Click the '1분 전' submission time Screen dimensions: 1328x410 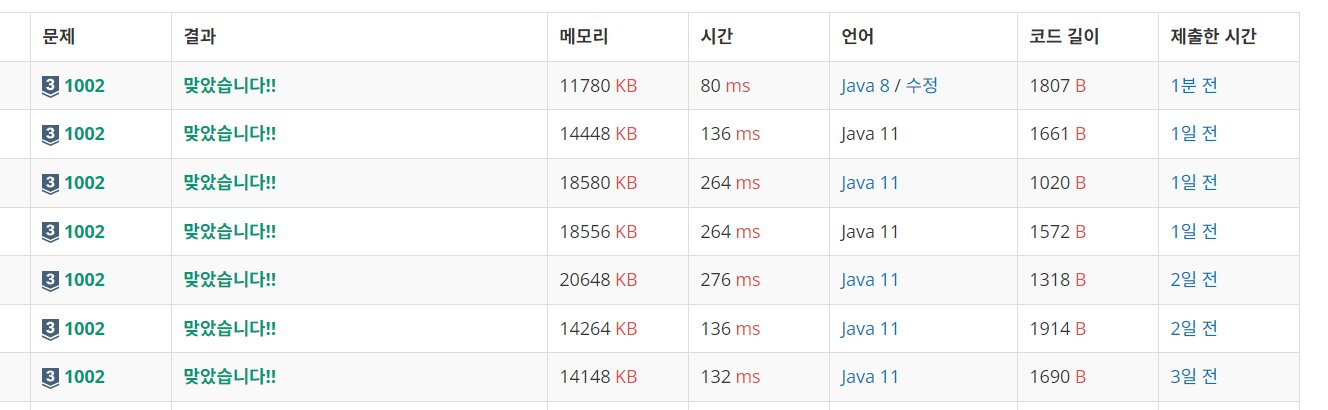pos(1194,86)
